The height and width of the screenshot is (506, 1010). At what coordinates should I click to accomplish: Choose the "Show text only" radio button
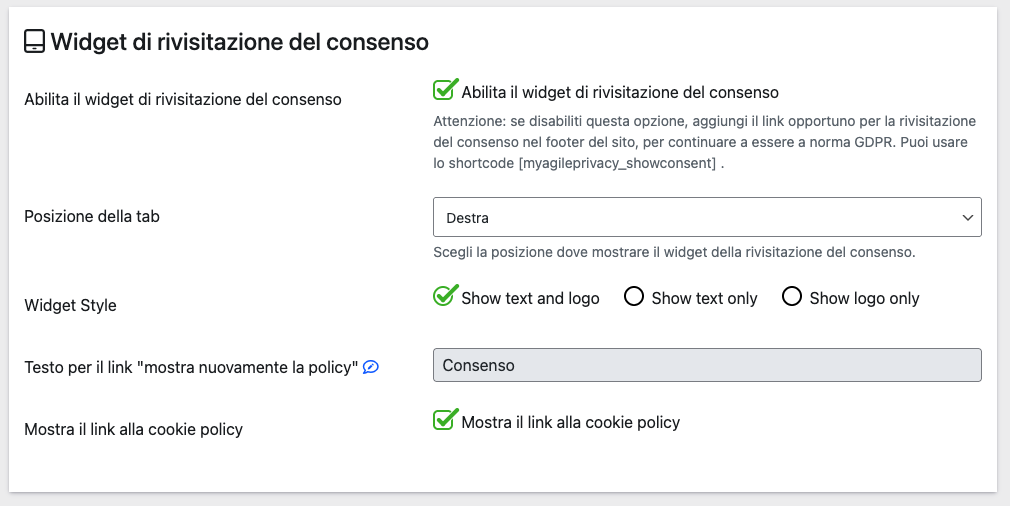point(633,297)
